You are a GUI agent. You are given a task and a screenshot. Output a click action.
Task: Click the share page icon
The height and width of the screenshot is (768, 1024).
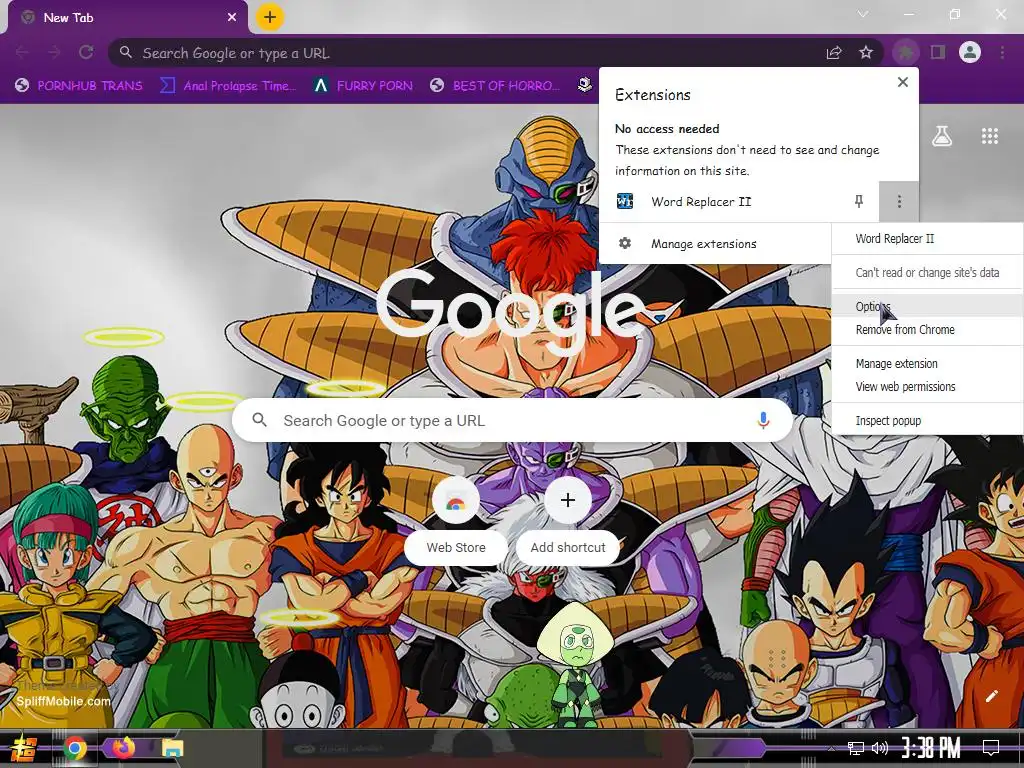point(834,53)
